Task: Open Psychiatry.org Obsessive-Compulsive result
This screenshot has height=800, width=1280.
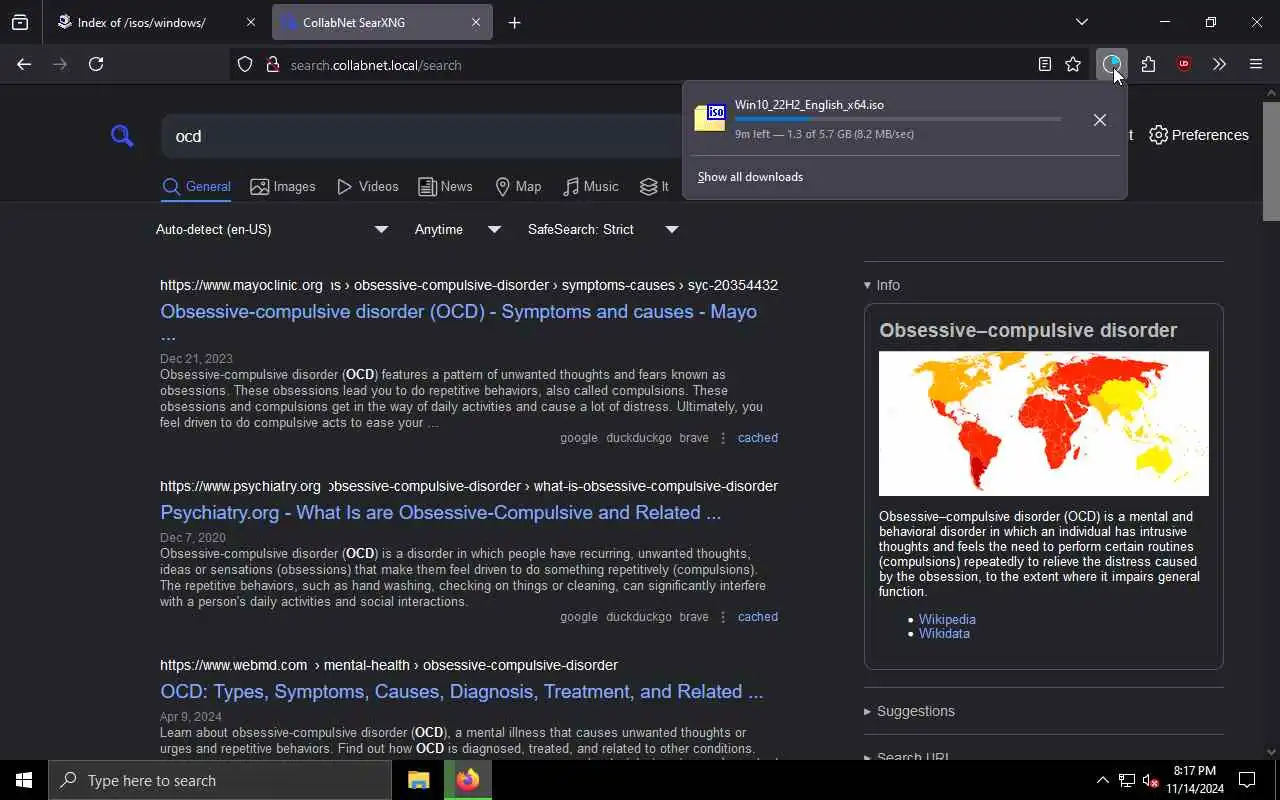Action: [x=440, y=512]
